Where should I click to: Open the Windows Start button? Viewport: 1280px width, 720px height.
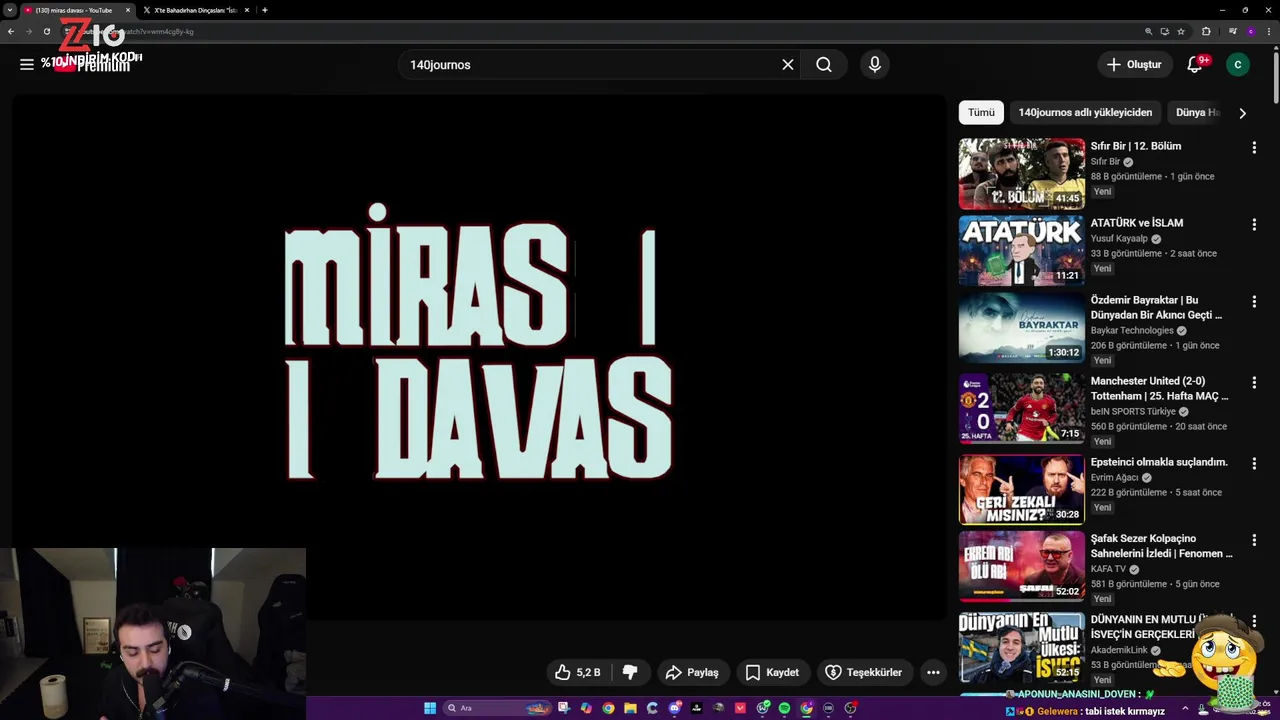pyautogui.click(x=430, y=708)
